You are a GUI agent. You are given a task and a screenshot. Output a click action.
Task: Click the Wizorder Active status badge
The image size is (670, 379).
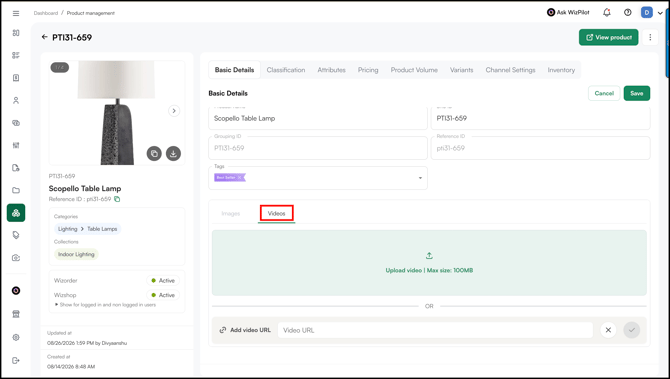click(x=163, y=280)
